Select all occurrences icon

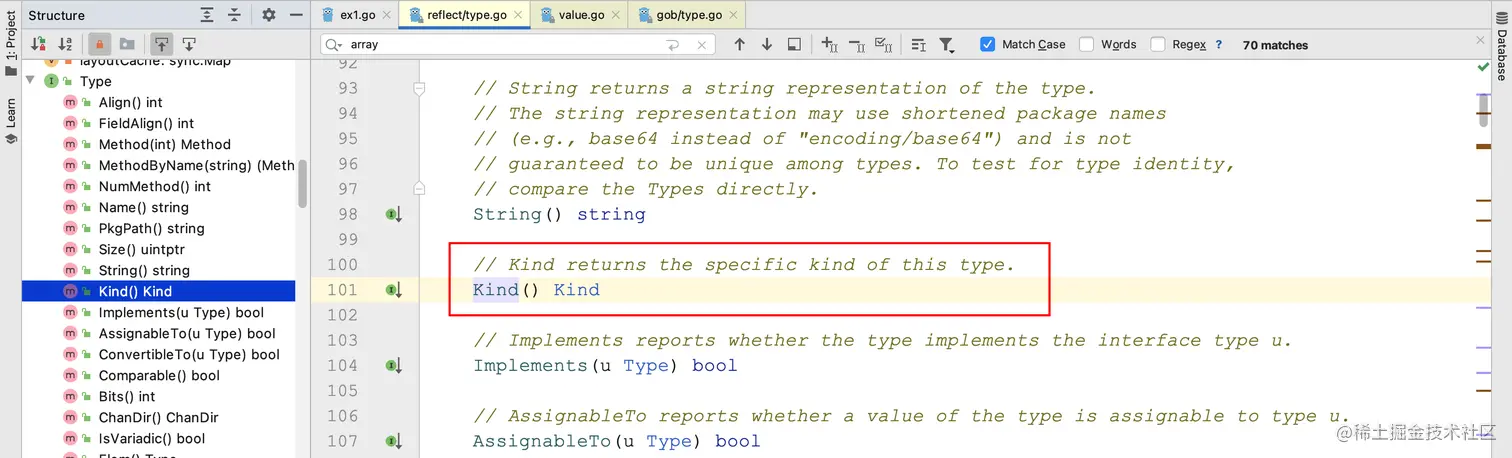click(x=883, y=44)
